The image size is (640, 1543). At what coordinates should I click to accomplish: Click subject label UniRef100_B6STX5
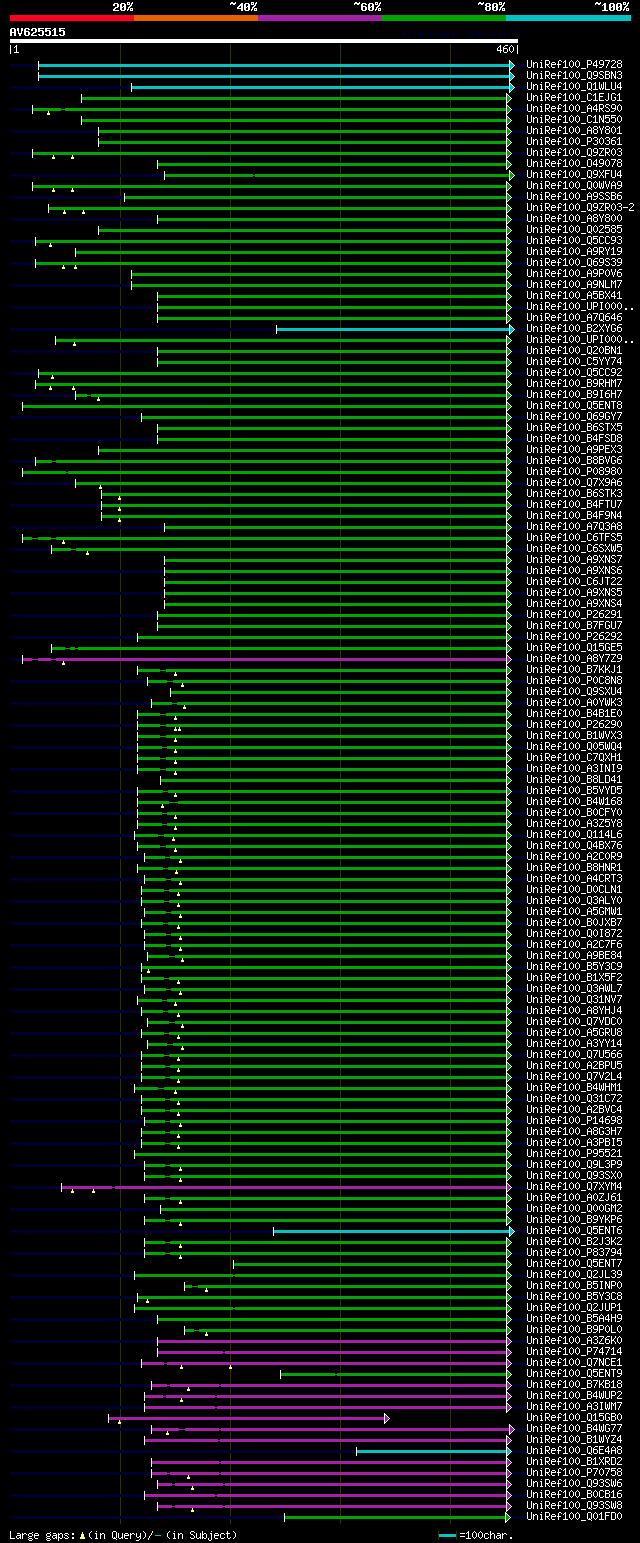tap(574, 427)
